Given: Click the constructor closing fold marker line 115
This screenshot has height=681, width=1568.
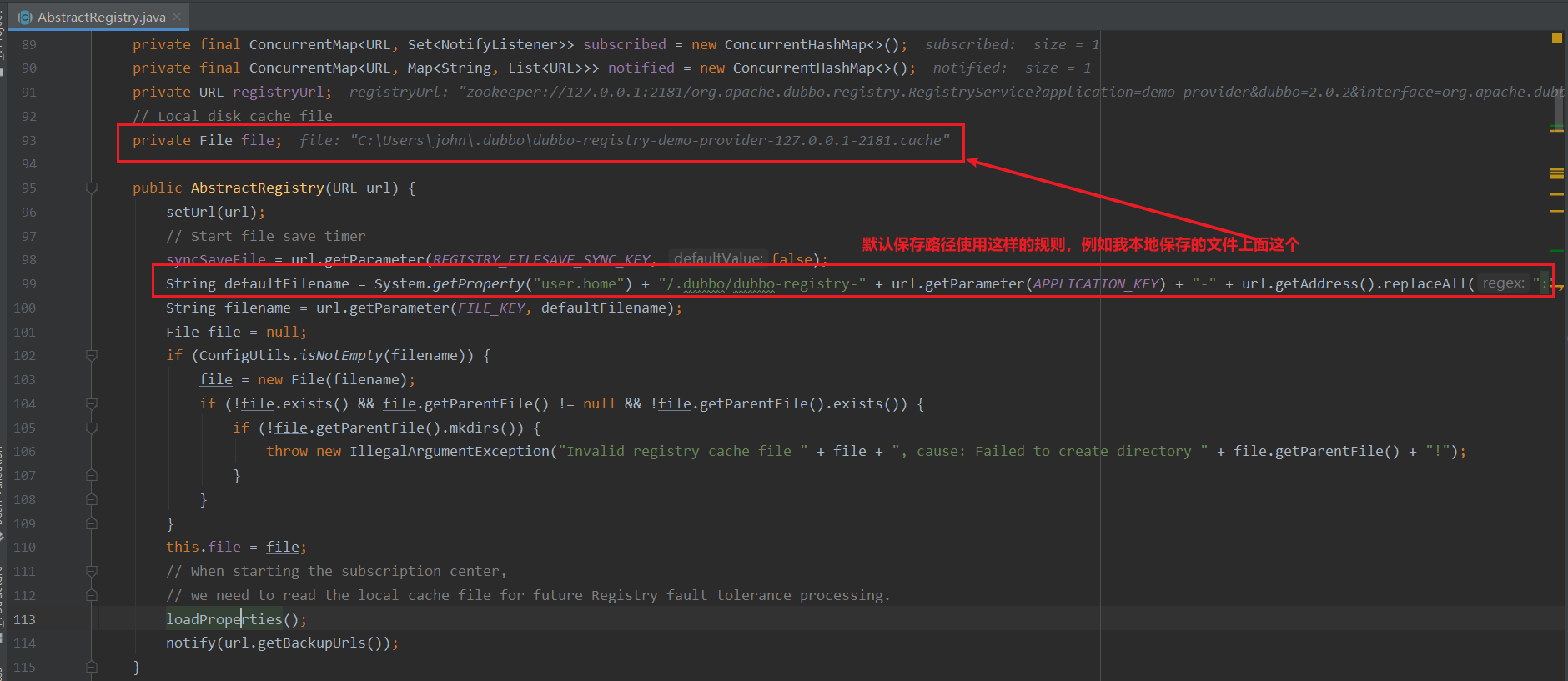Looking at the screenshot, I should click(92, 668).
